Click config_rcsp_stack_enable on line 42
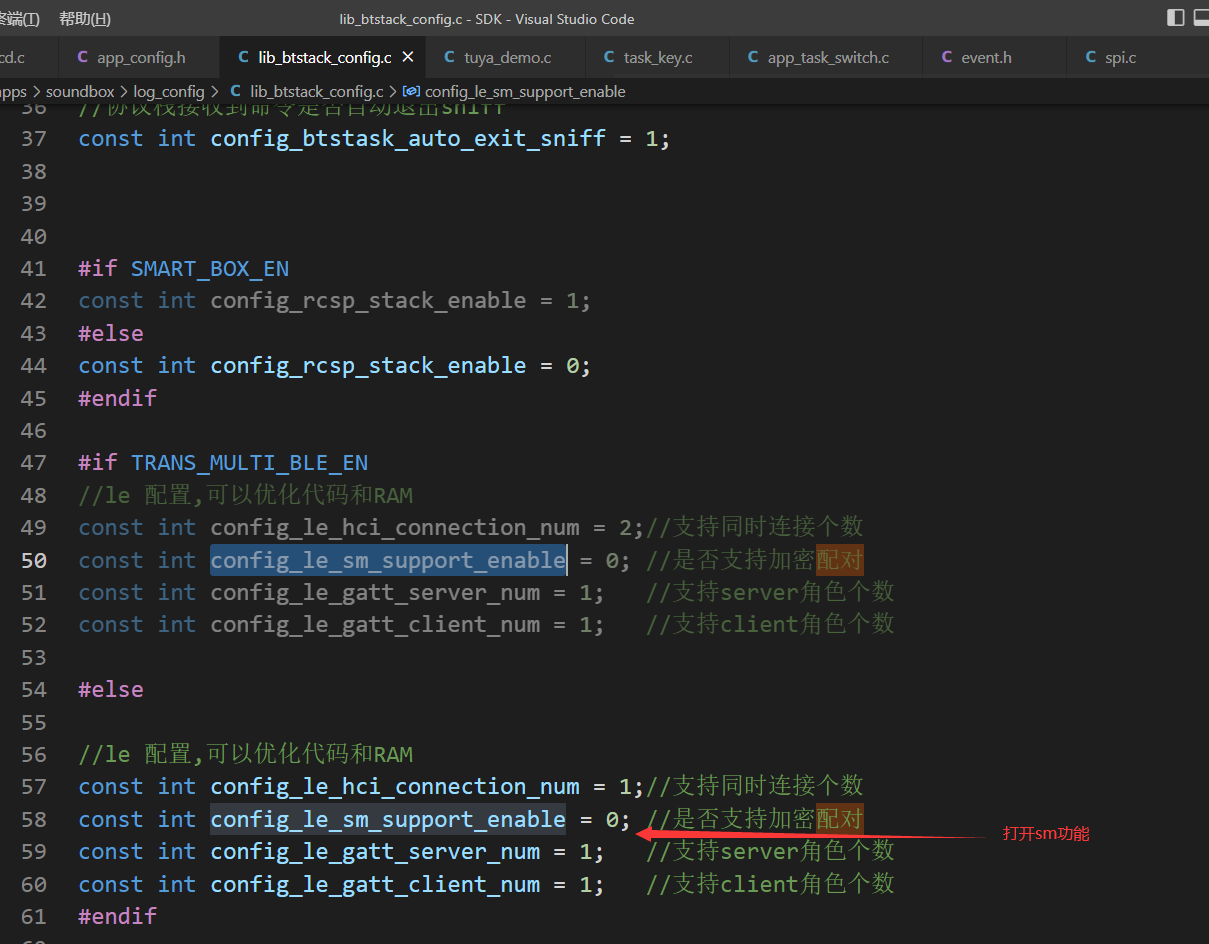Viewport: 1209px width, 944px height. point(368,300)
